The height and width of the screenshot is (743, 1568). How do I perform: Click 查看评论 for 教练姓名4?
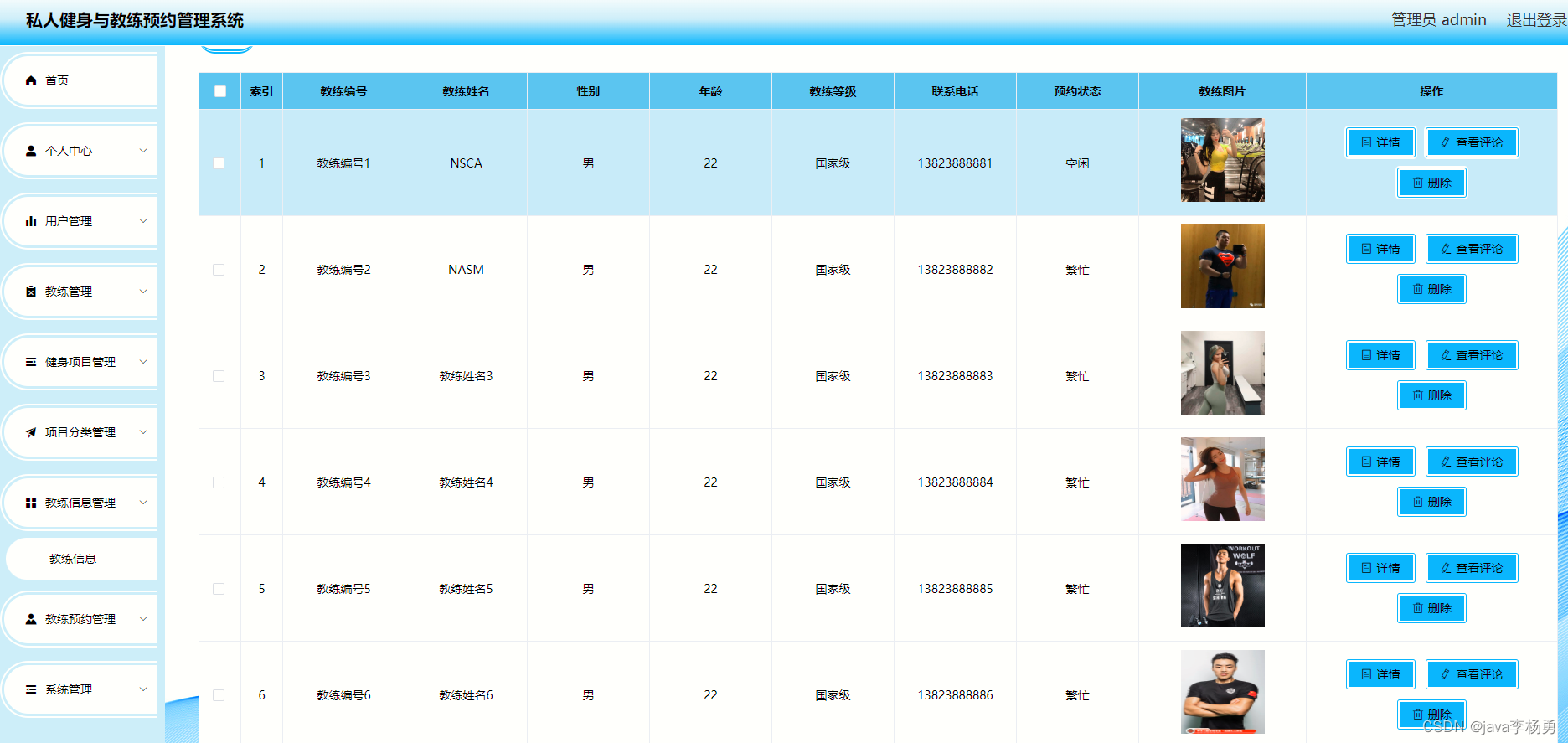pos(1472,462)
